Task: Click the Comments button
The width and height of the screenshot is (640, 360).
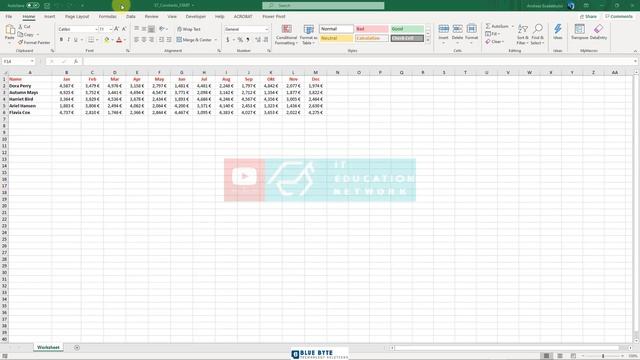Action: point(619,16)
